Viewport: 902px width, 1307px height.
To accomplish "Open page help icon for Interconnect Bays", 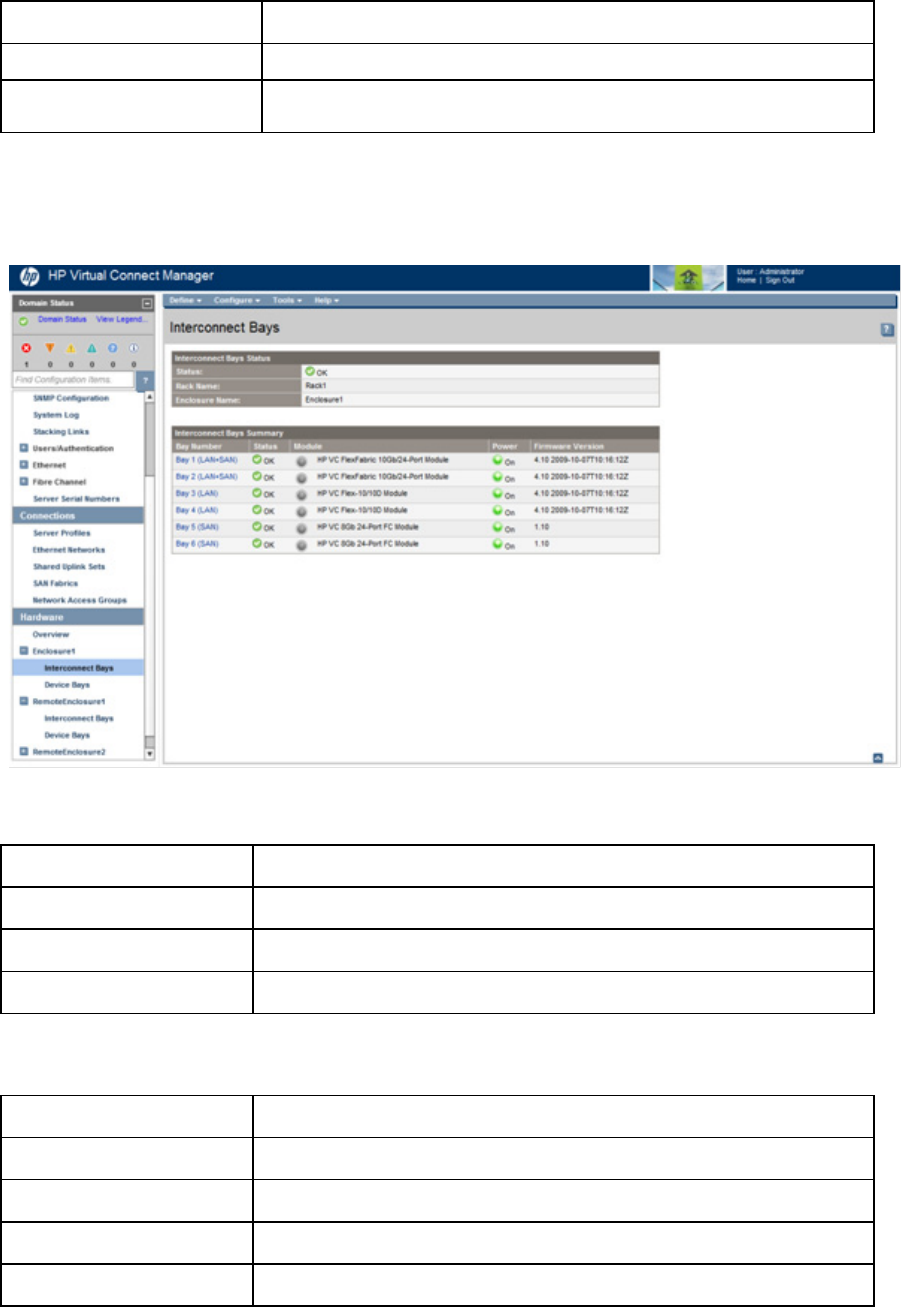I will click(887, 329).
